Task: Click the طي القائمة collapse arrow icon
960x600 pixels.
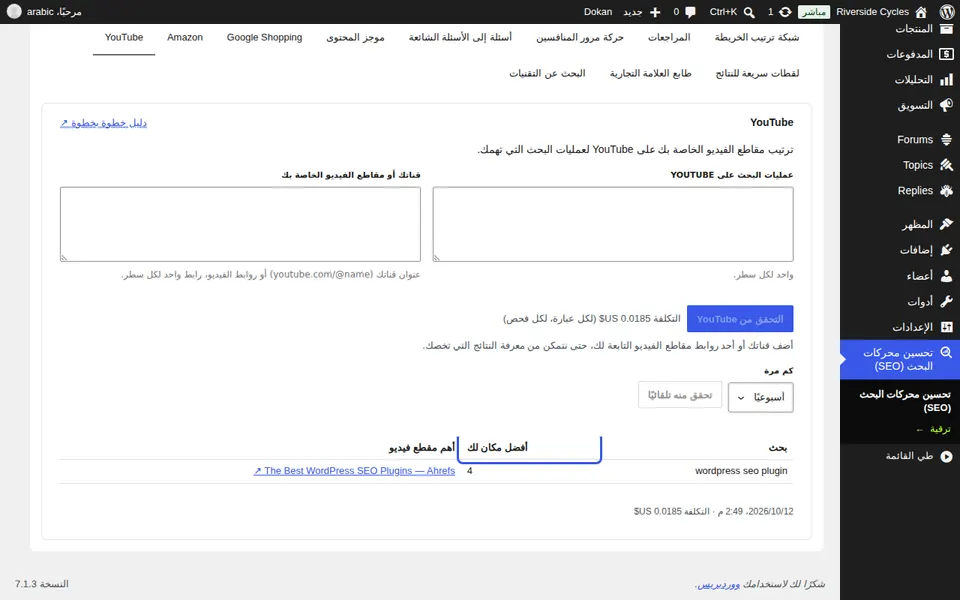Action: pos(947,456)
